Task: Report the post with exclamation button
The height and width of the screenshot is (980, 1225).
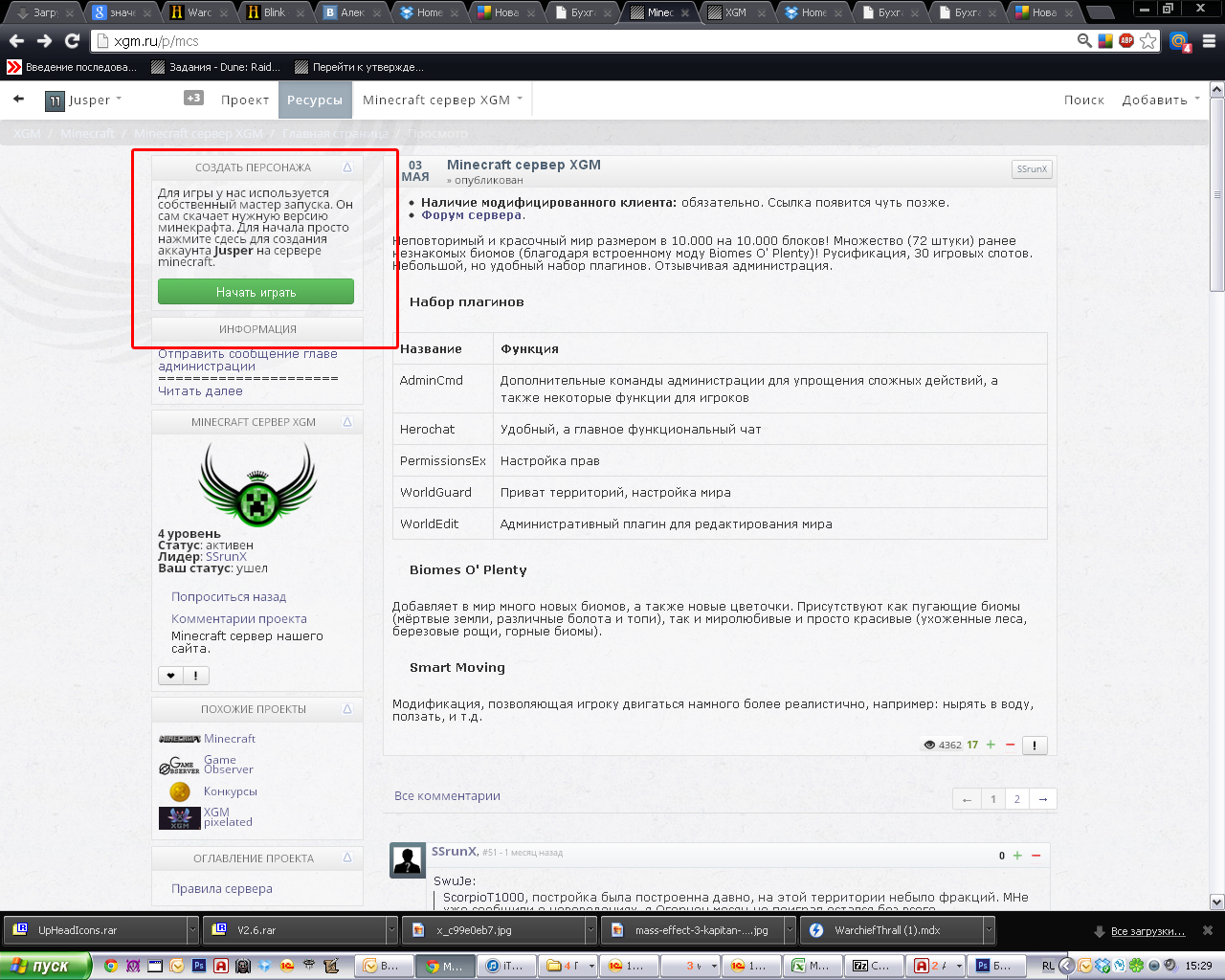Action: [x=1035, y=746]
